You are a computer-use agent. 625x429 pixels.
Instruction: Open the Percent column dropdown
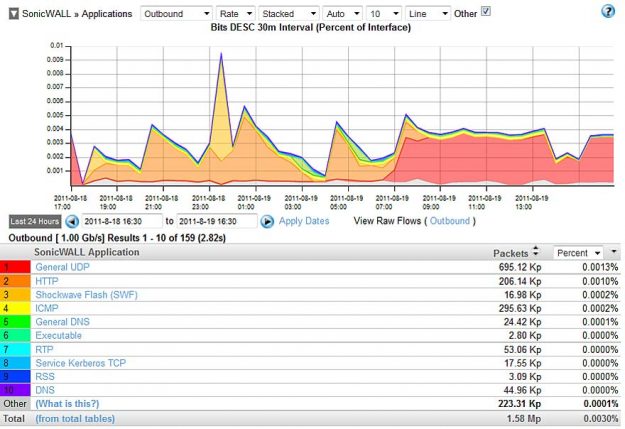pyautogui.click(x=579, y=253)
